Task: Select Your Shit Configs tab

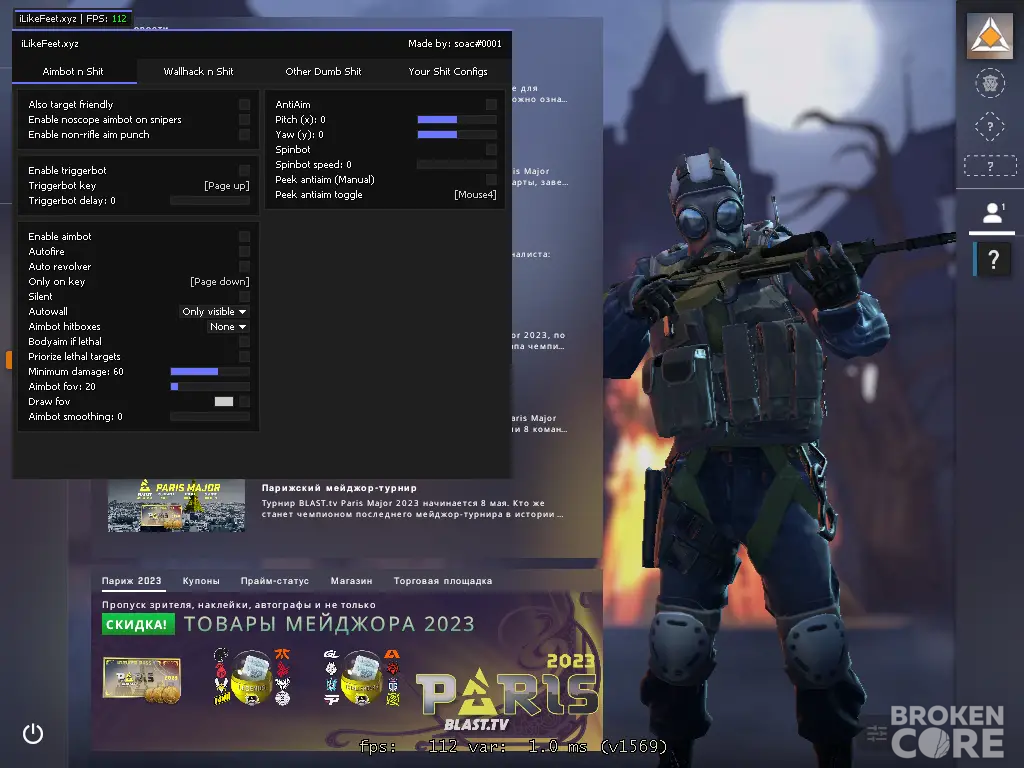Action: pyautogui.click(x=448, y=71)
